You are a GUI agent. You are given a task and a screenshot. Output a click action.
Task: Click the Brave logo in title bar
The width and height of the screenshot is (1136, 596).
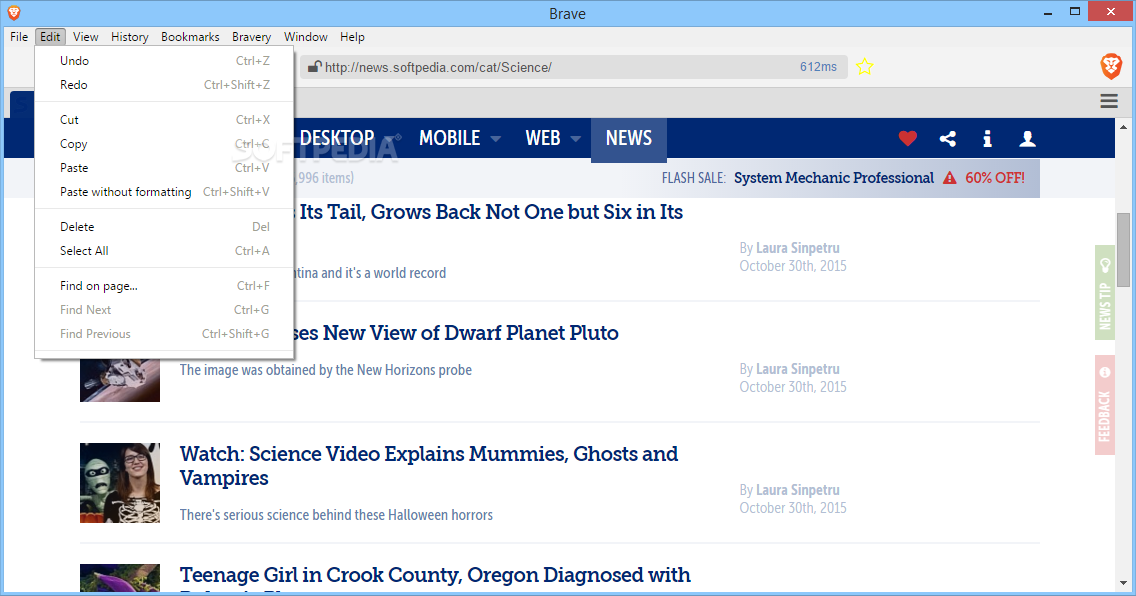coord(14,12)
